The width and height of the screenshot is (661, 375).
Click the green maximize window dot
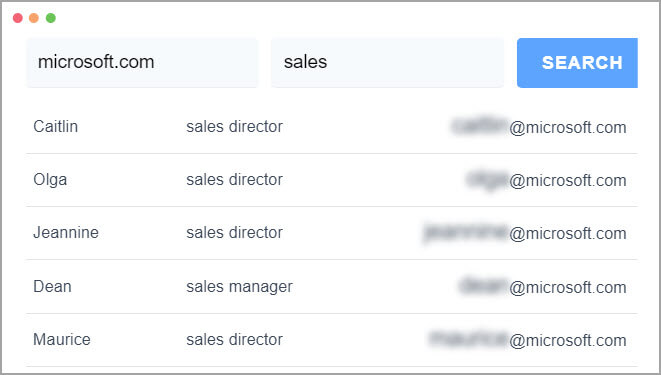point(51,18)
